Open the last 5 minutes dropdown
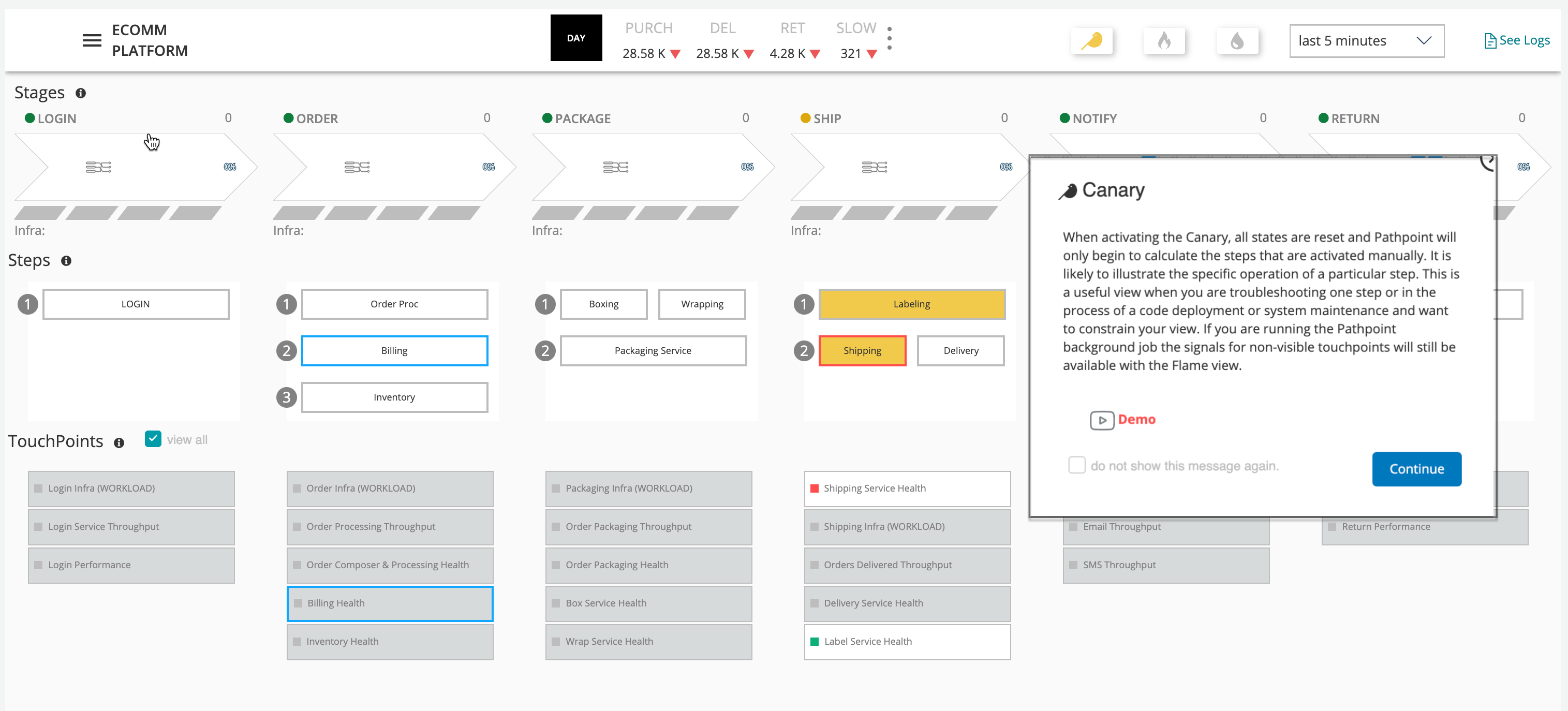The image size is (1568, 711). pyautogui.click(x=1366, y=41)
